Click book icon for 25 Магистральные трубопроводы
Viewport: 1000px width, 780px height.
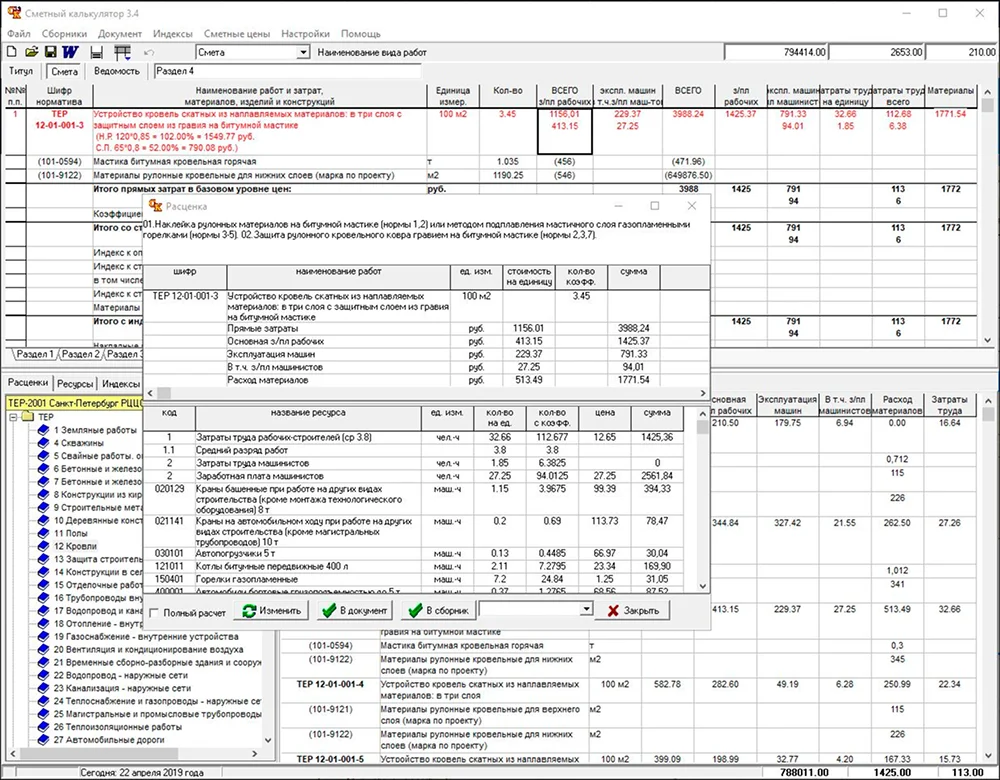coord(43,714)
